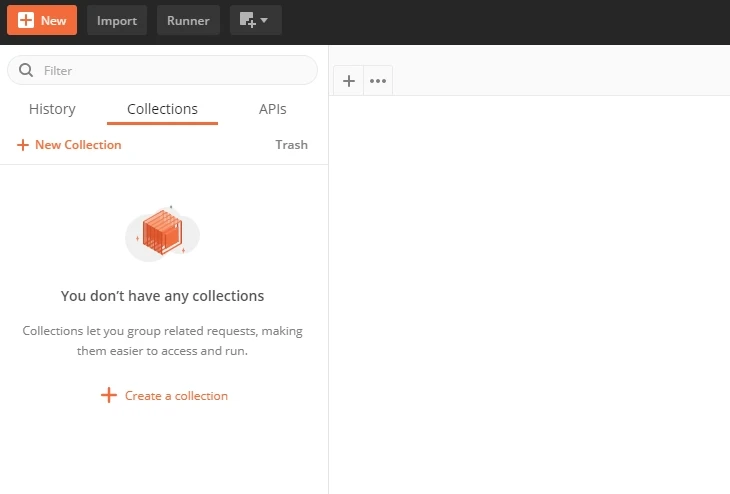Follow the Create a collection link
This screenshot has width=730, height=494.
pyautogui.click(x=176, y=396)
